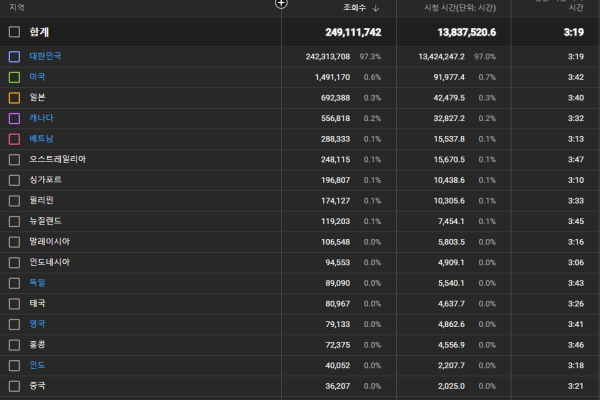This screenshot has height=400, width=600.
Task: Check the box for 오스트레일리아
Action: point(14,159)
